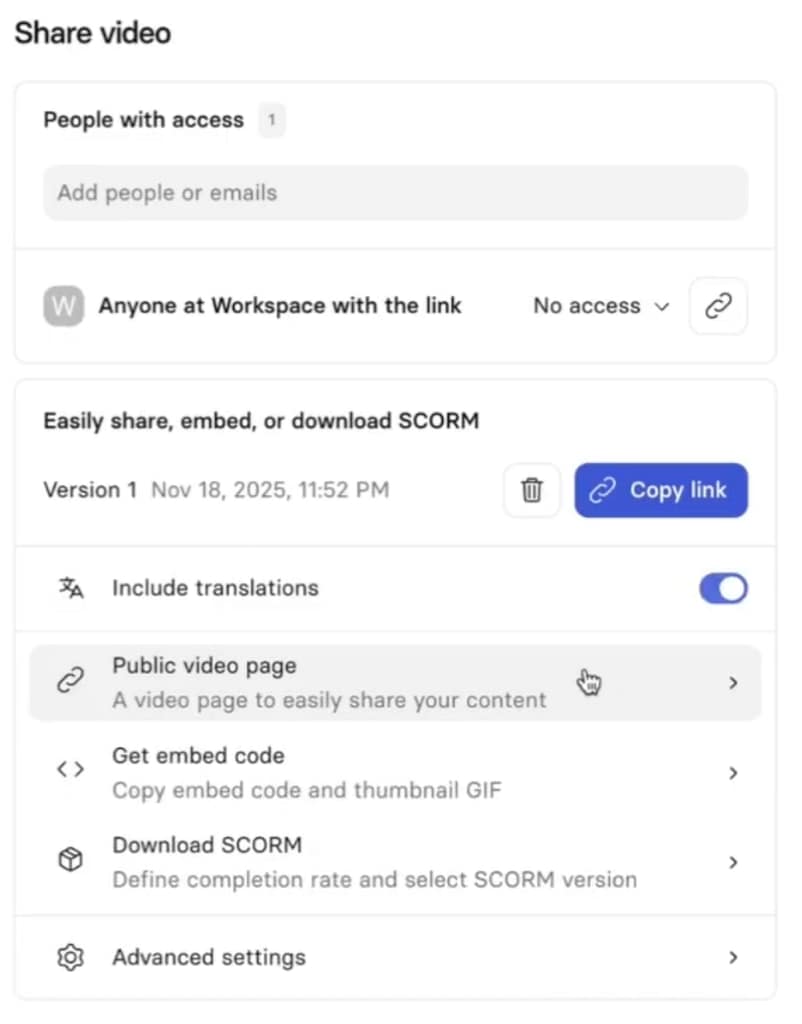This screenshot has width=802, height=1024.
Task: Expand the Download SCORM chevron
Action: (x=734, y=861)
